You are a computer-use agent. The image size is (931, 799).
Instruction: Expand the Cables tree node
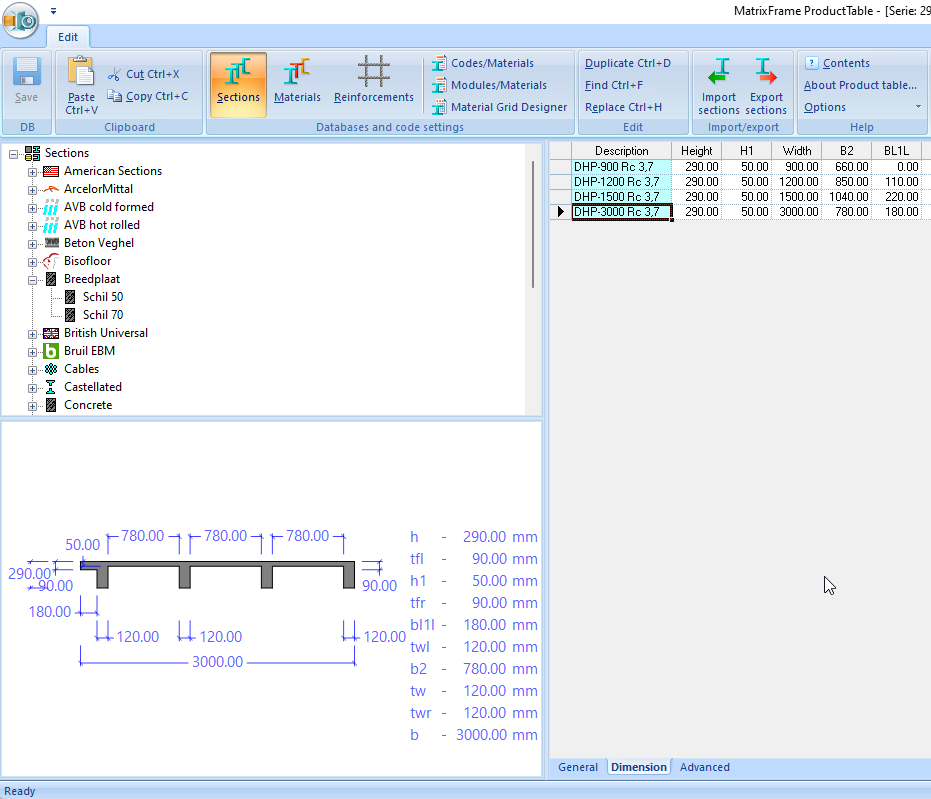[x=33, y=370]
